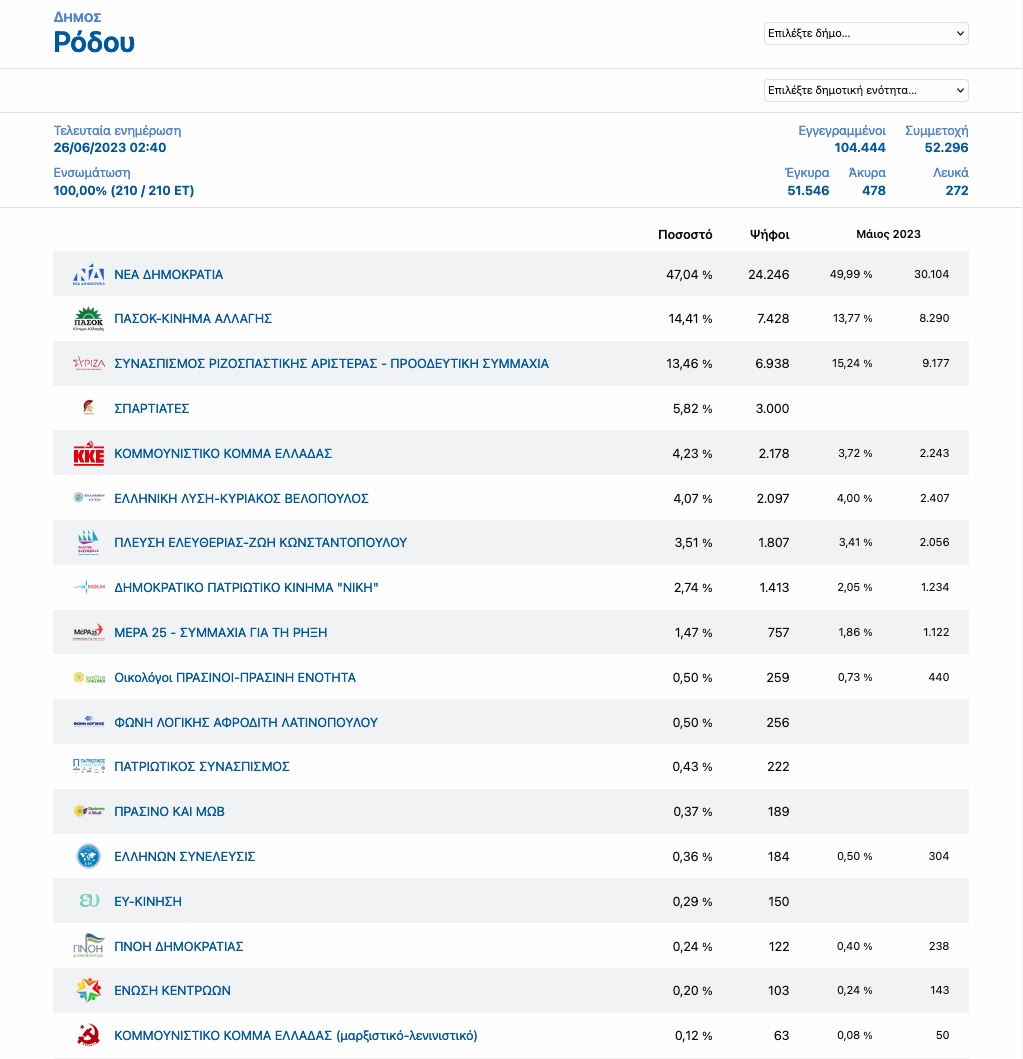Screen dimensions: 1023x1059
Task: Click the Νέα Δημοκρατία party logo
Action: tap(88, 274)
